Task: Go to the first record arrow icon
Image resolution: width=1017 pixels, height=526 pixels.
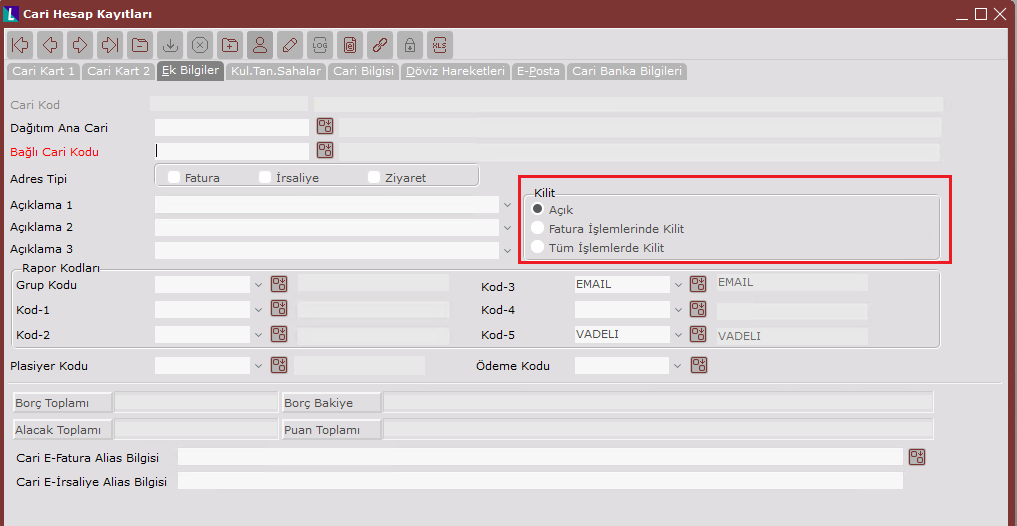Action: click(20, 44)
